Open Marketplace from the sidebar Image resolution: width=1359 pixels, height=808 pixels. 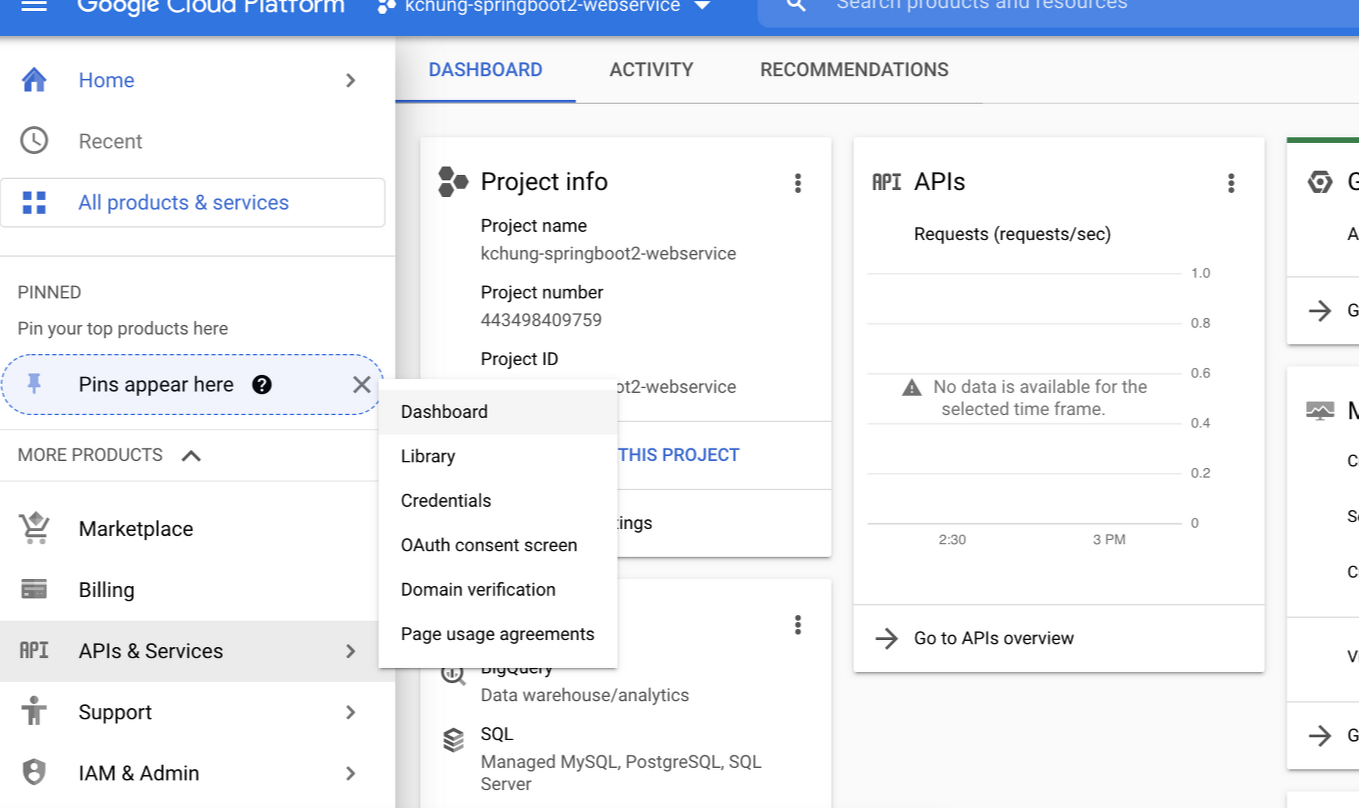pyautogui.click(x=136, y=529)
